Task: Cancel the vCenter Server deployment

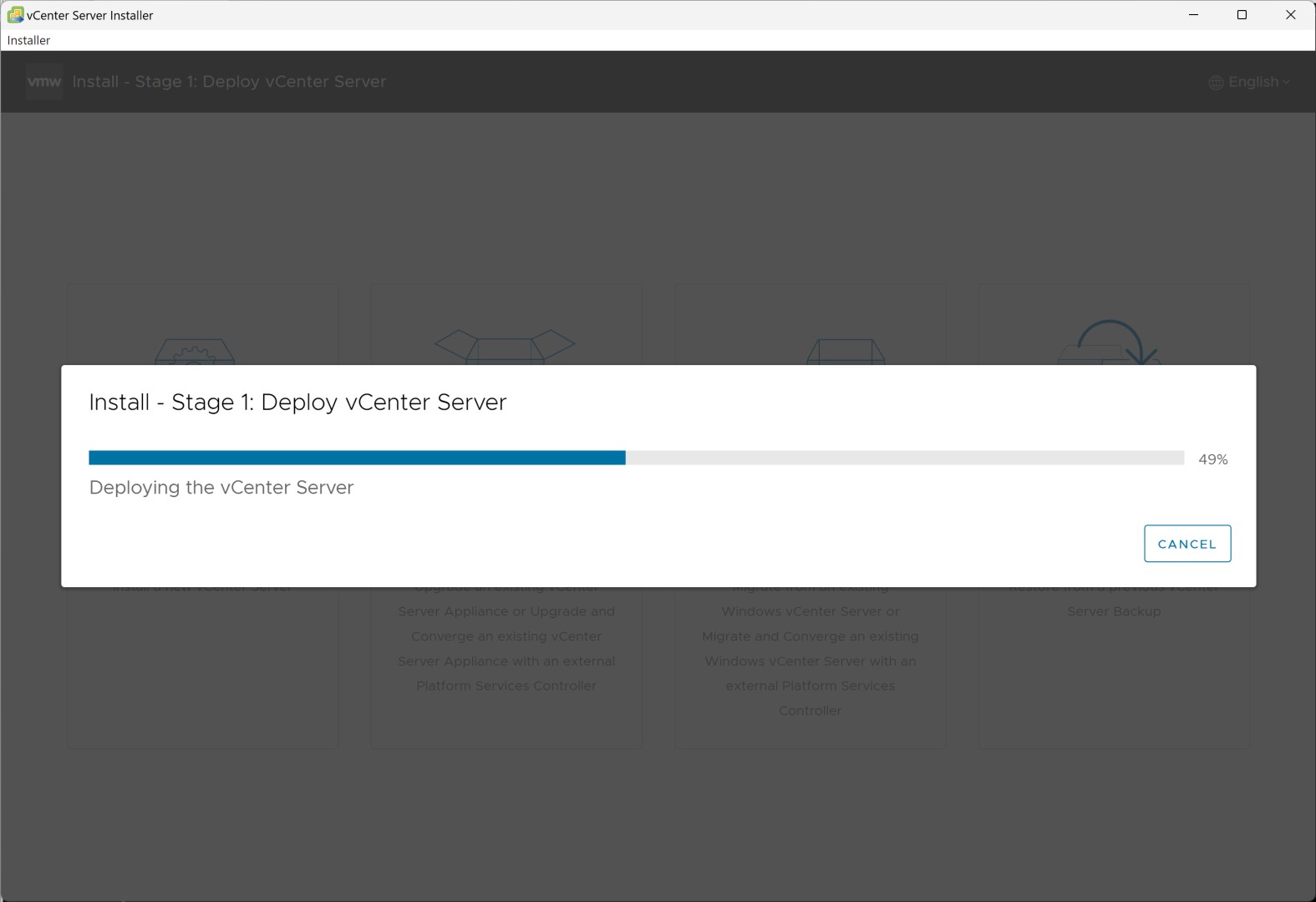Action: pyautogui.click(x=1186, y=544)
